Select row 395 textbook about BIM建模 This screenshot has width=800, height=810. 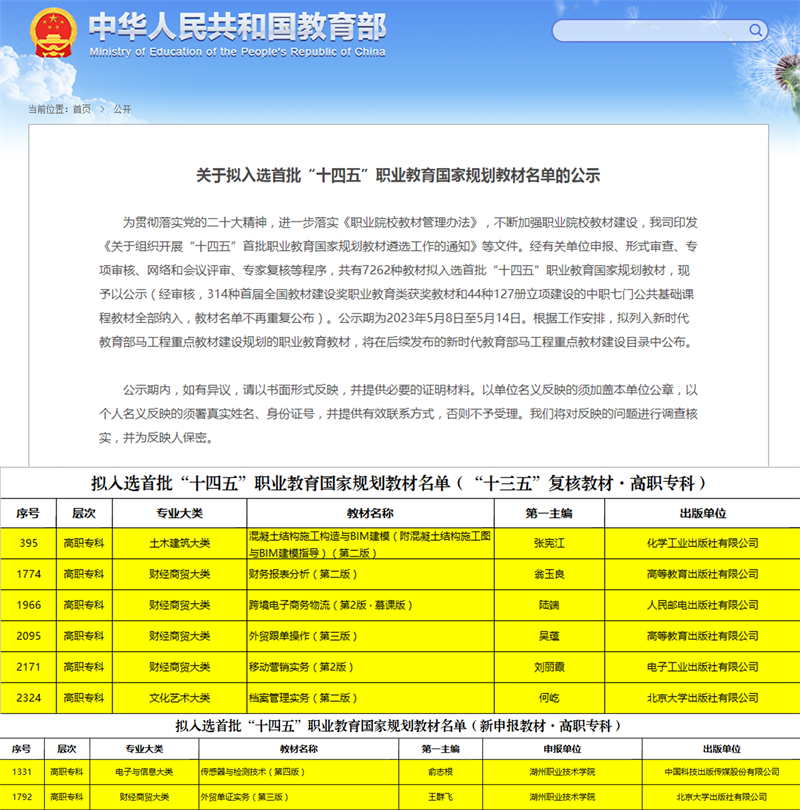tap(368, 543)
